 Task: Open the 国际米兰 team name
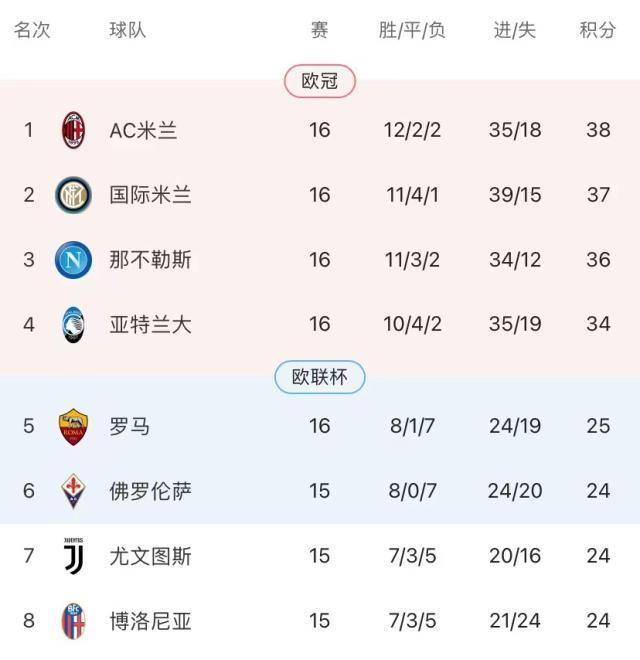150,194
